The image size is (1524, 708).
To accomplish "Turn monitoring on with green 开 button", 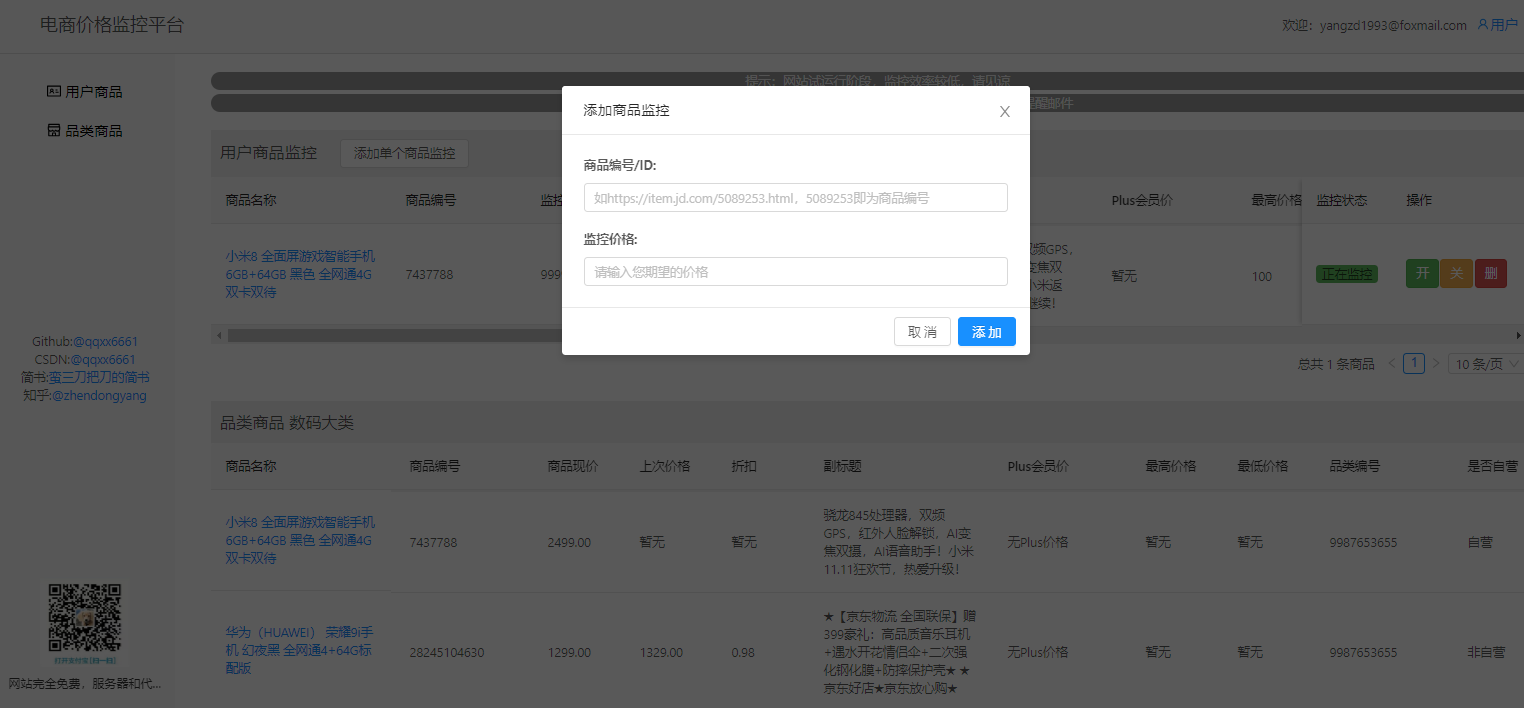I will pyautogui.click(x=1422, y=274).
